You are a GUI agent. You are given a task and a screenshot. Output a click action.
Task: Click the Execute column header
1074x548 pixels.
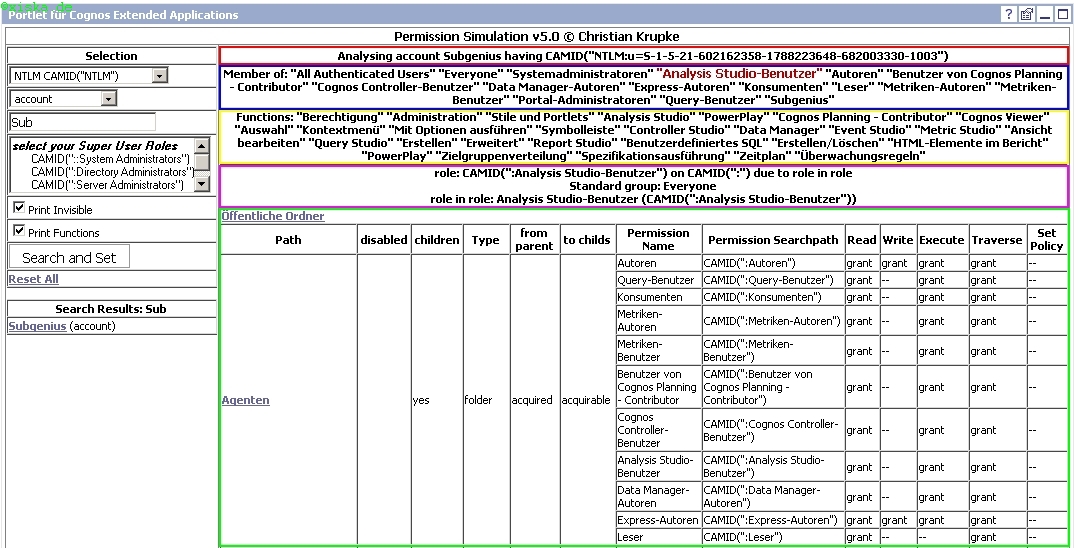[942, 240]
